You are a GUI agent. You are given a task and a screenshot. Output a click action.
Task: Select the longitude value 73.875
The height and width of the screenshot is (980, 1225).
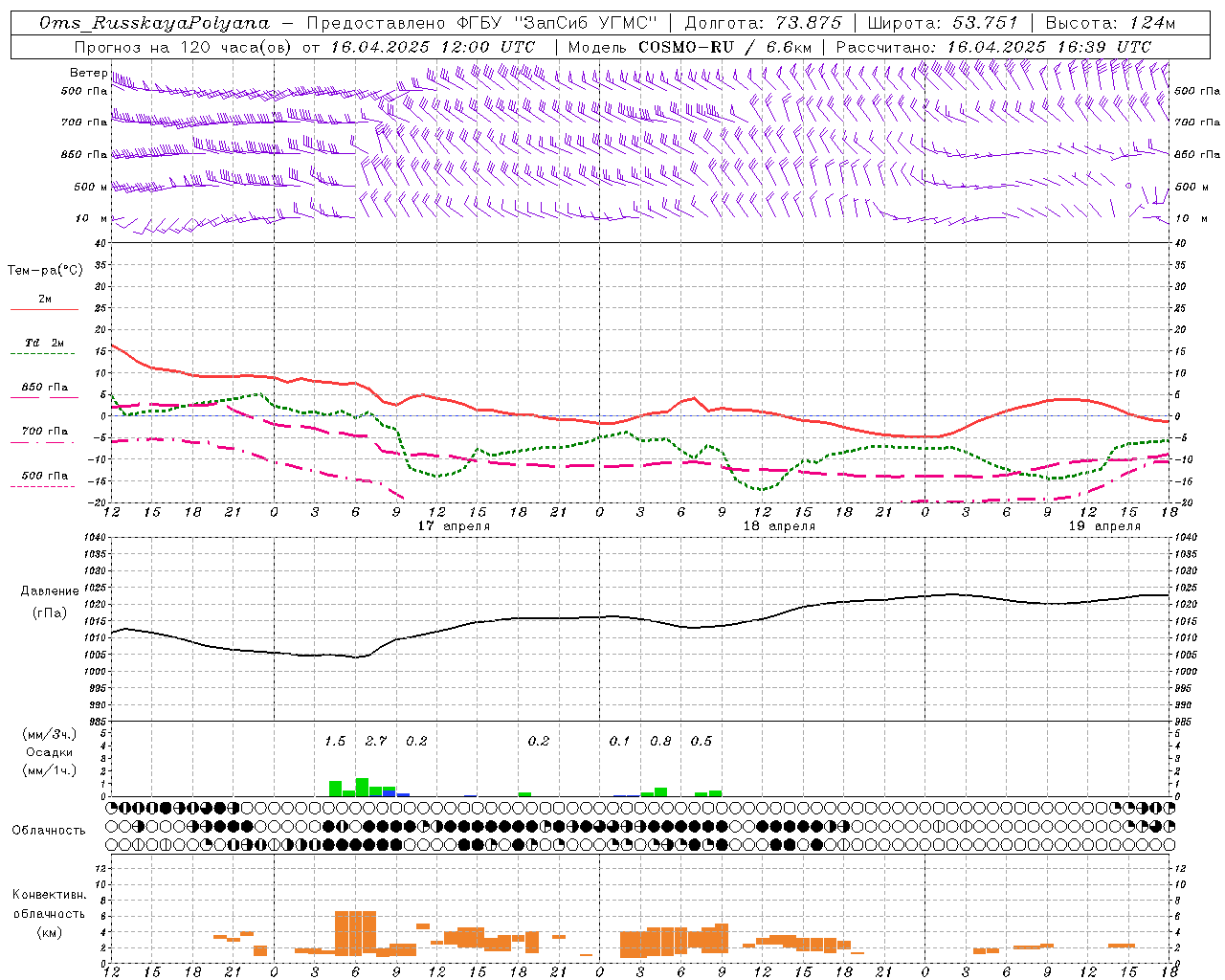[x=810, y=23]
